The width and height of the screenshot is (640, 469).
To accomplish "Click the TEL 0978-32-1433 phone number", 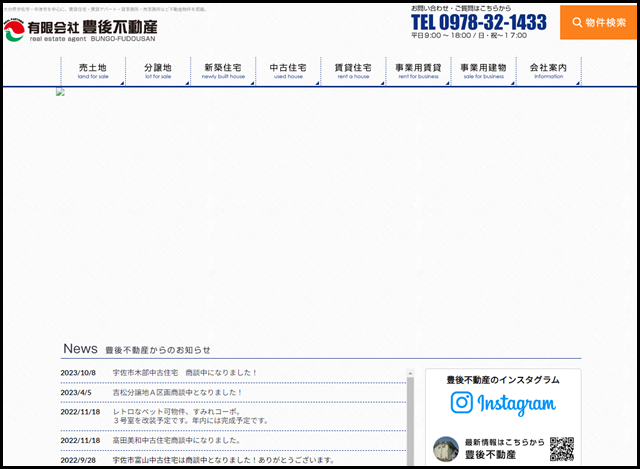I will point(479,22).
